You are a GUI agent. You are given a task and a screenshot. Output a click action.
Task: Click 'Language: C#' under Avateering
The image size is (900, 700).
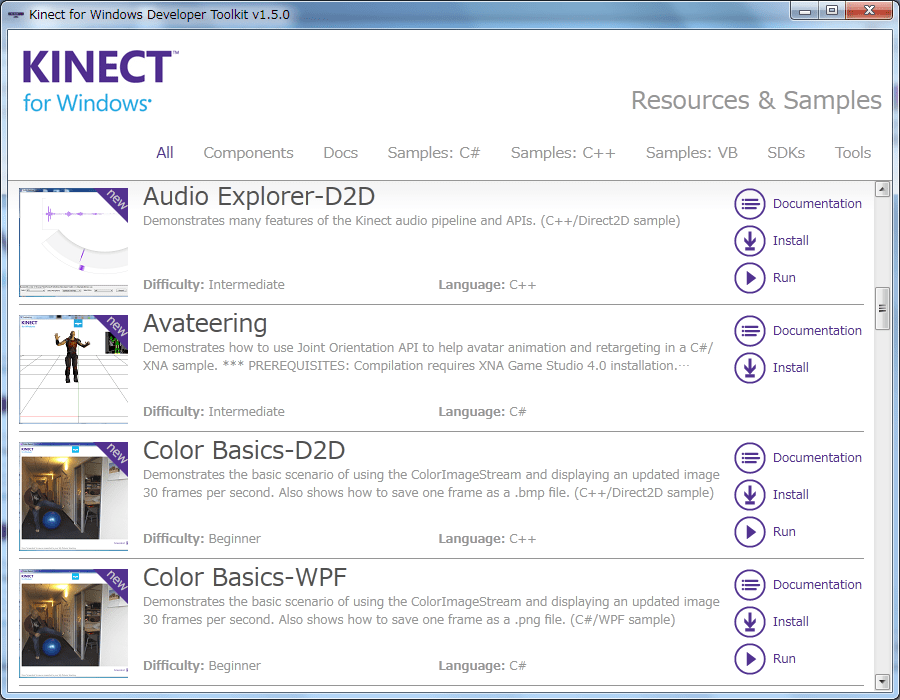pyautogui.click(x=482, y=411)
